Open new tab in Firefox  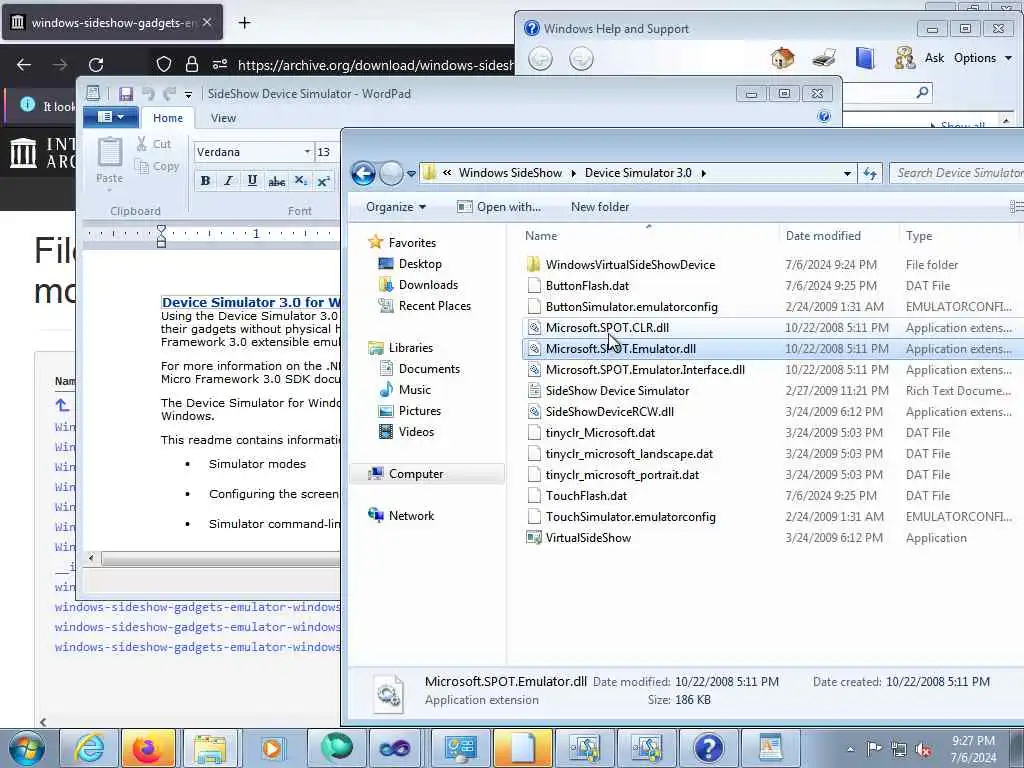[244, 23]
